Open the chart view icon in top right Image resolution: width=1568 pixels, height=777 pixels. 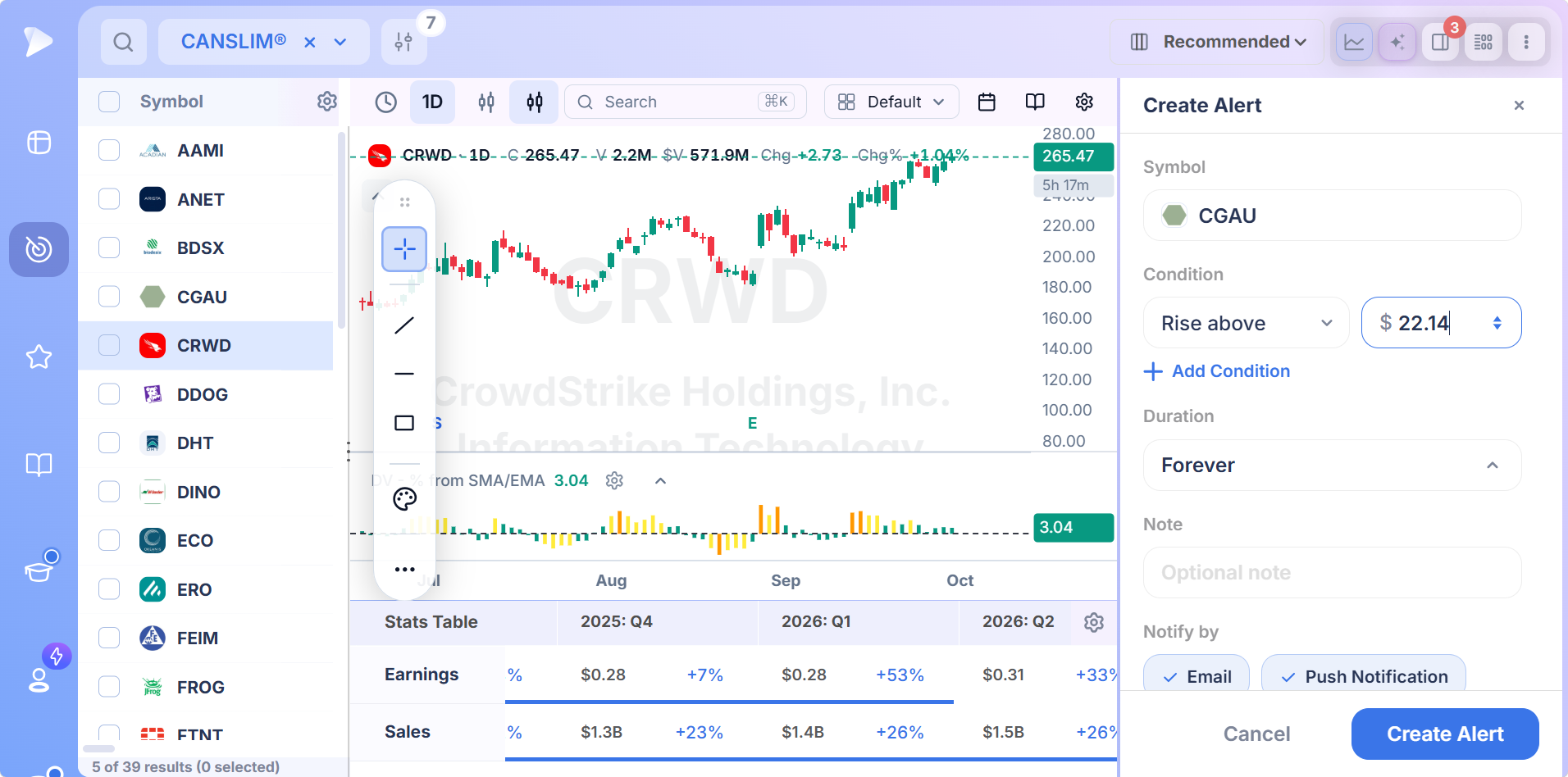(x=1354, y=42)
